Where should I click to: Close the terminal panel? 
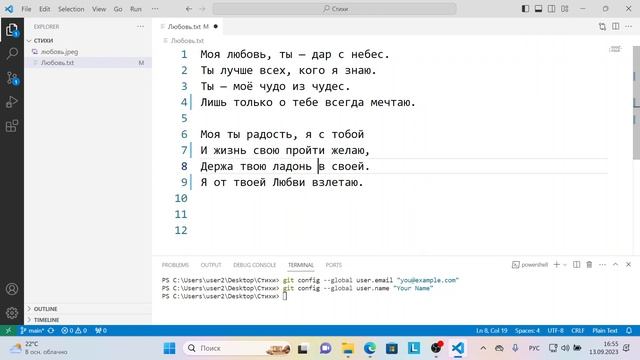[x=629, y=264]
